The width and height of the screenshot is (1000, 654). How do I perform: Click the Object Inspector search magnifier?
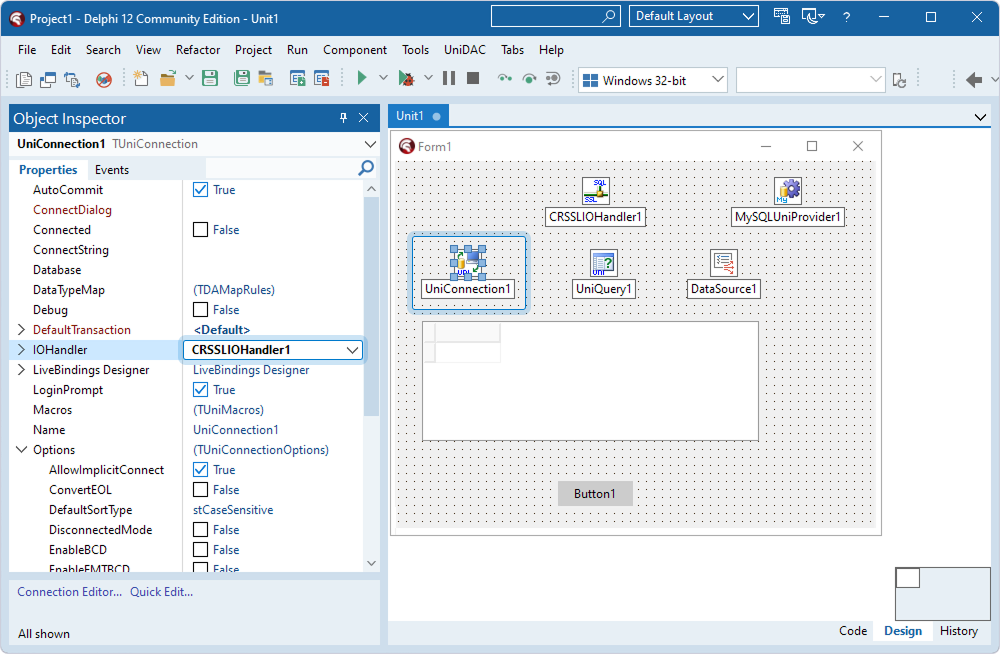[x=366, y=168]
